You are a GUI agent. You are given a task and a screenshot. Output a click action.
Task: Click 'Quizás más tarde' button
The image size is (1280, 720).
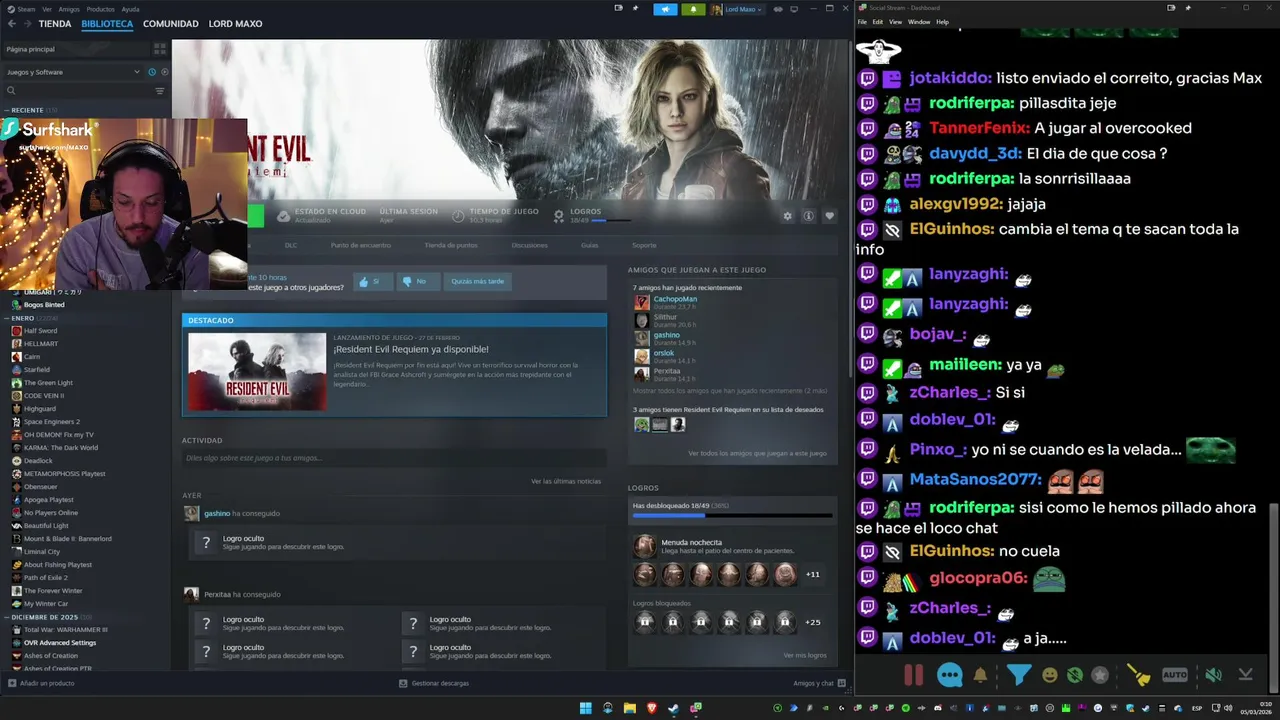click(477, 282)
